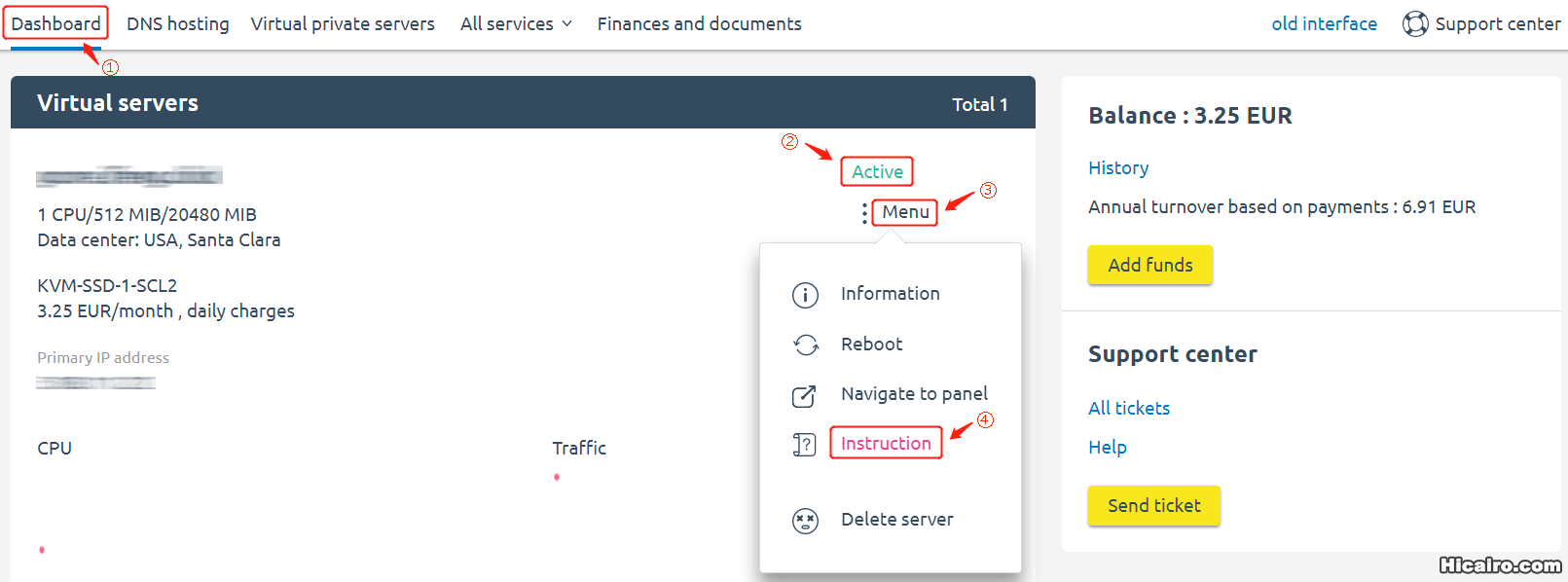
Task: Click the Support center lifebuoy icon
Action: coord(1415,24)
